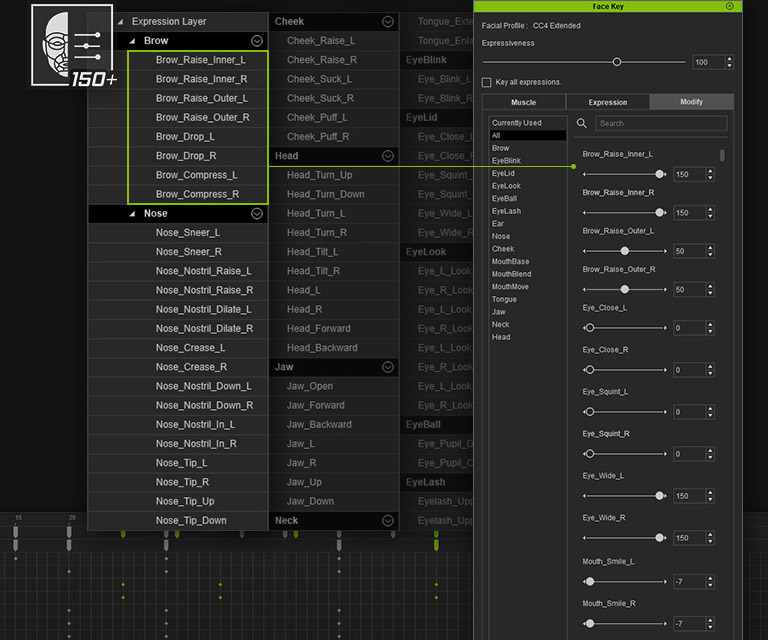Click the Cheek group circled chevron icon

pyautogui.click(x=388, y=22)
